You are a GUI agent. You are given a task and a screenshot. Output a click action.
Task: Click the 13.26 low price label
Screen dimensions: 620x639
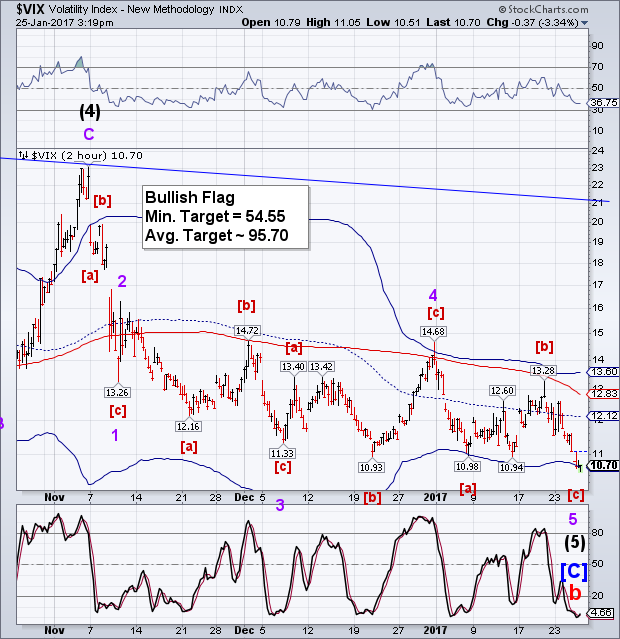point(117,392)
